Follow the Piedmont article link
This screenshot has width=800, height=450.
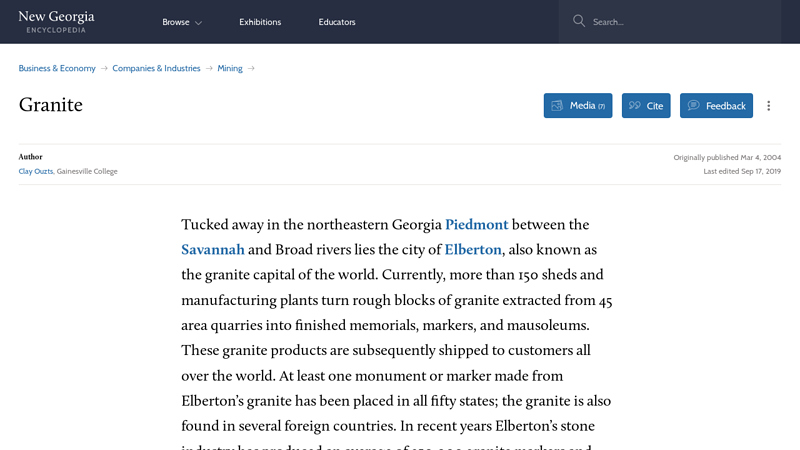[477, 224]
